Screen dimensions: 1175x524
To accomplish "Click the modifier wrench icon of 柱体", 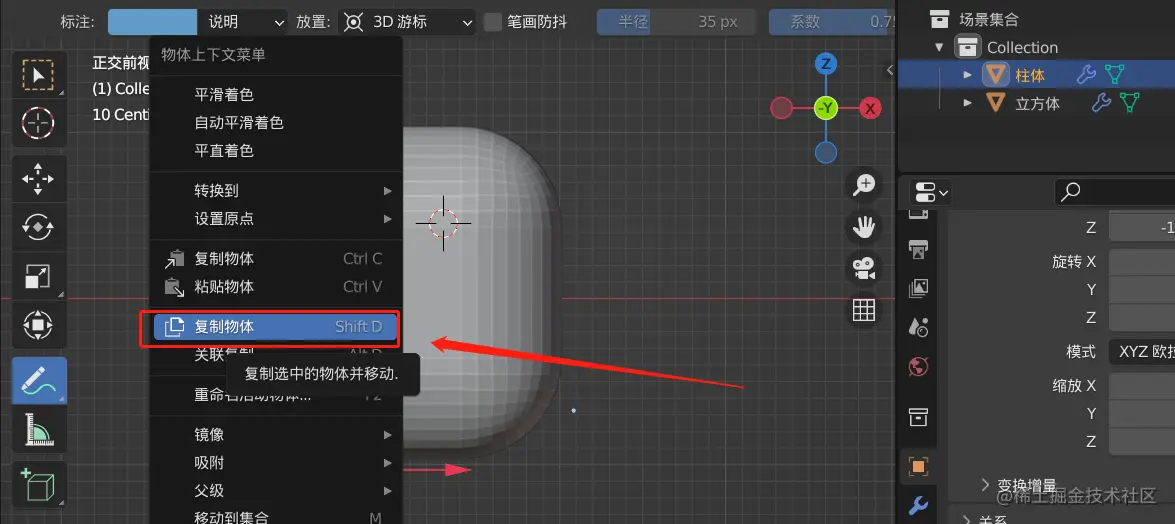I will 1086,74.
